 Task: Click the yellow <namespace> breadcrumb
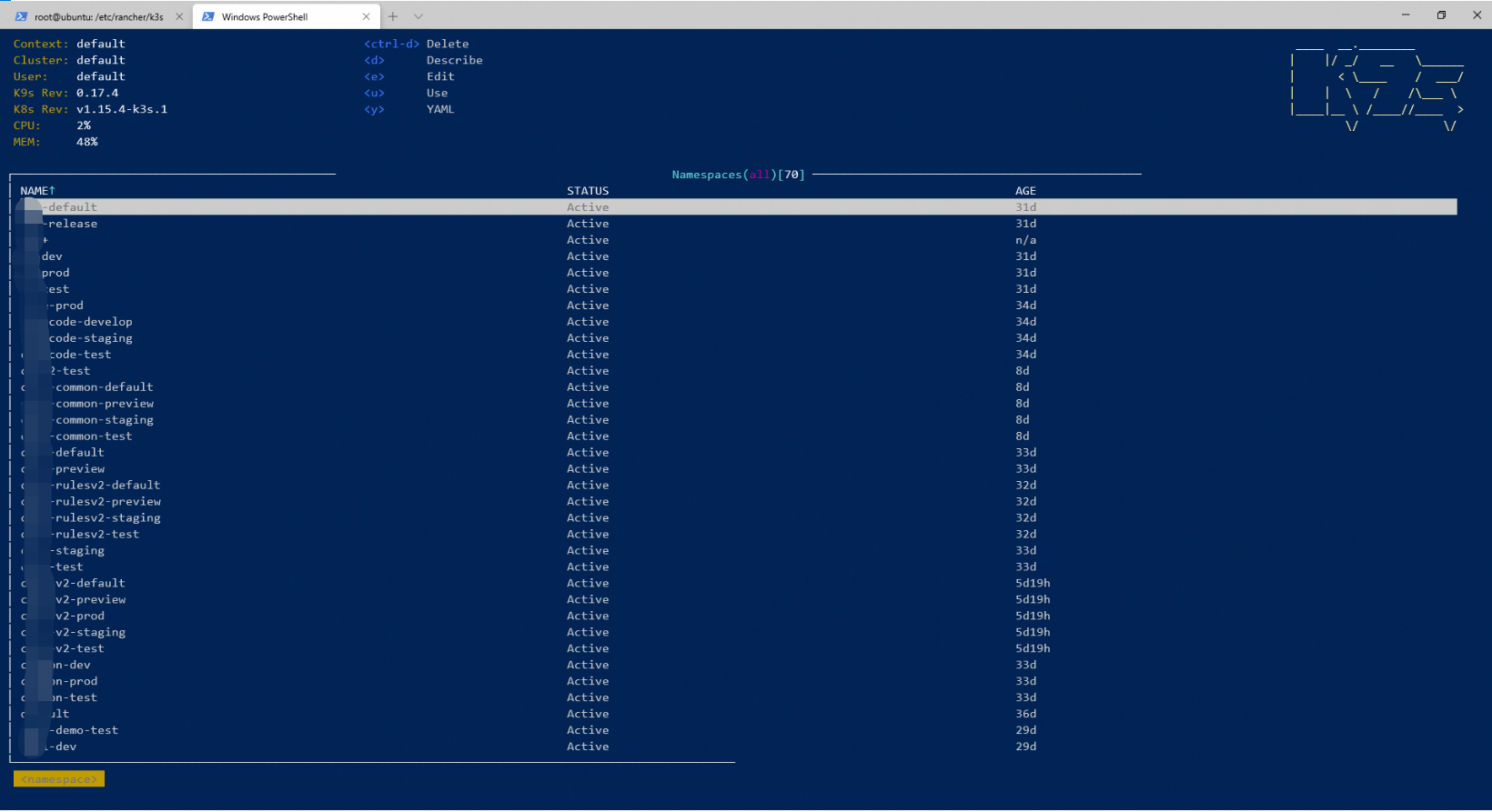pyautogui.click(x=59, y=779)
